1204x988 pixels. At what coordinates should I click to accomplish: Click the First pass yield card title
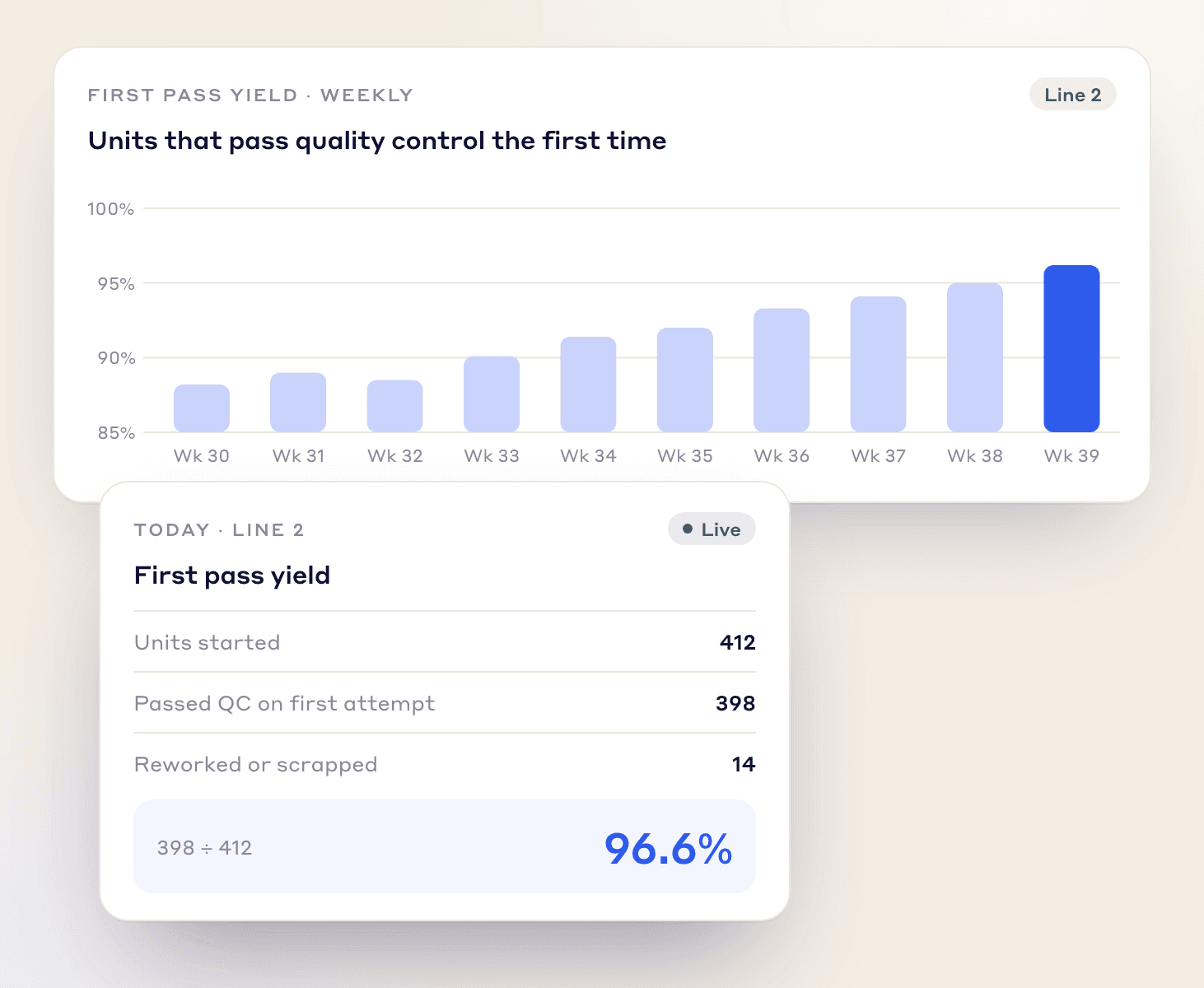[x=232, y=576]
